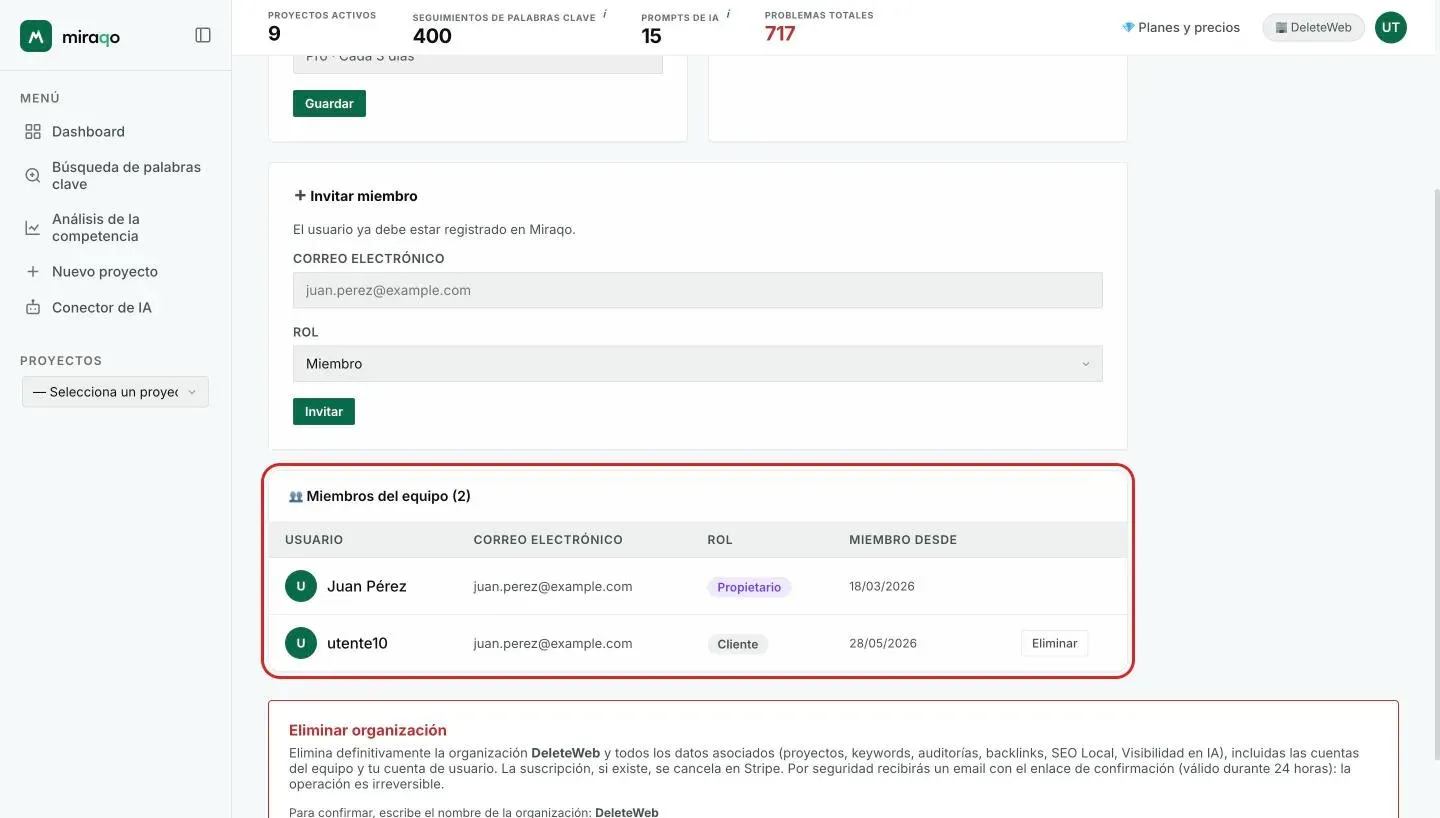Click the date 18/03/2026

882,586
